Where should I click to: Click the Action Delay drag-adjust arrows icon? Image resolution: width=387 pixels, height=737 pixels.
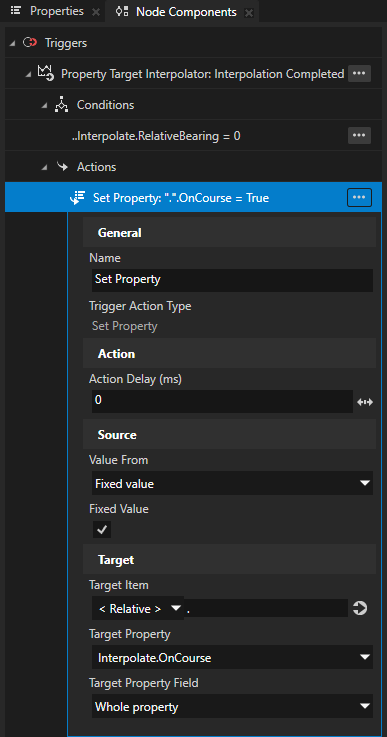point(365,402)
